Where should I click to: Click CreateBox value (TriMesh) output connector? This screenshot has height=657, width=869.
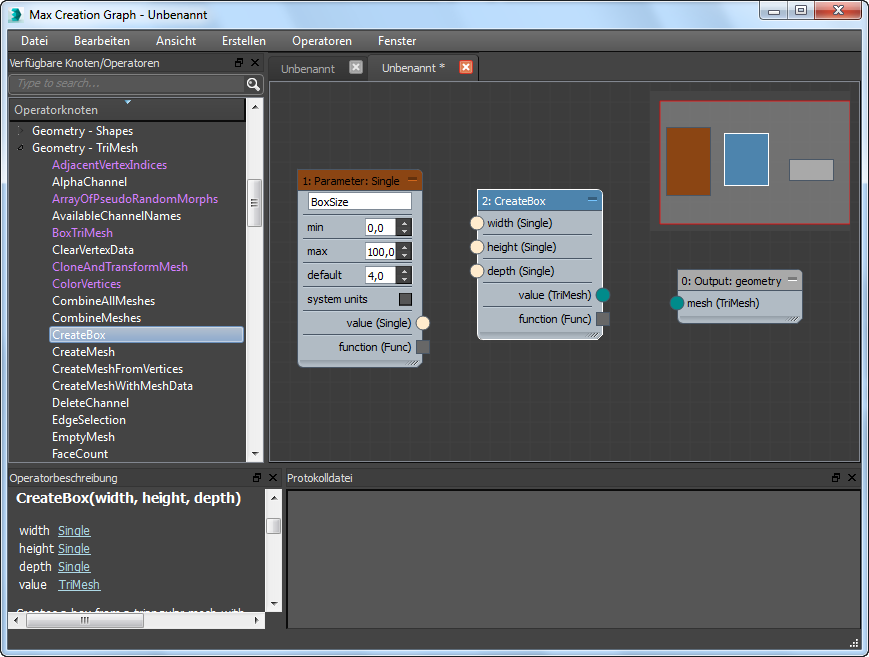[603, 295]
